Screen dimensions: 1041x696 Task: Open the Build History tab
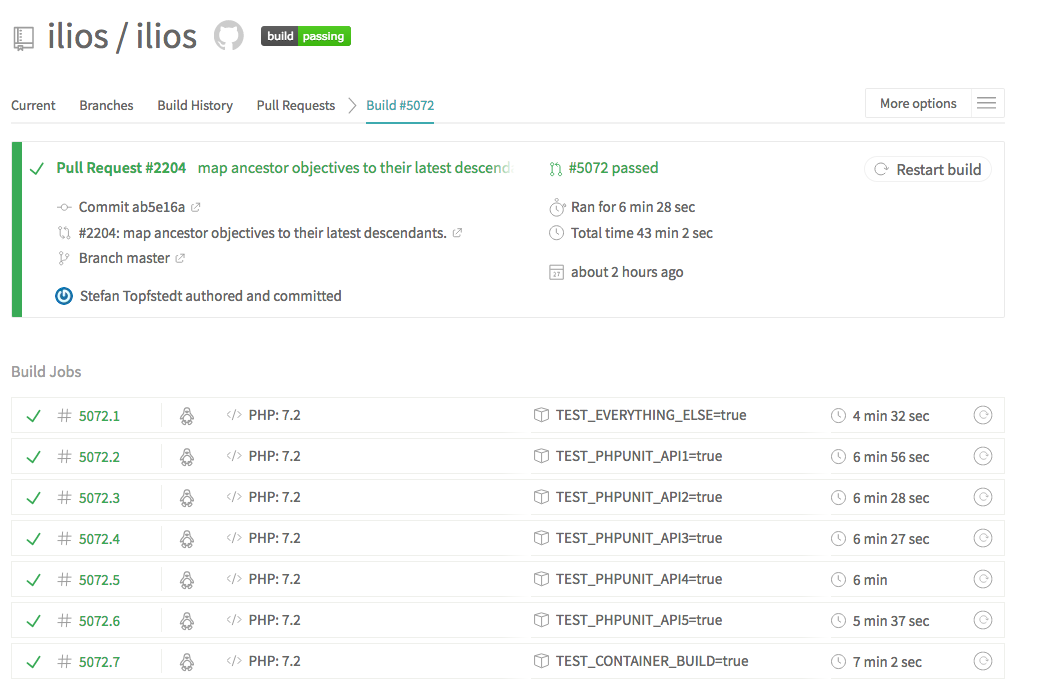tap(195, 106)
